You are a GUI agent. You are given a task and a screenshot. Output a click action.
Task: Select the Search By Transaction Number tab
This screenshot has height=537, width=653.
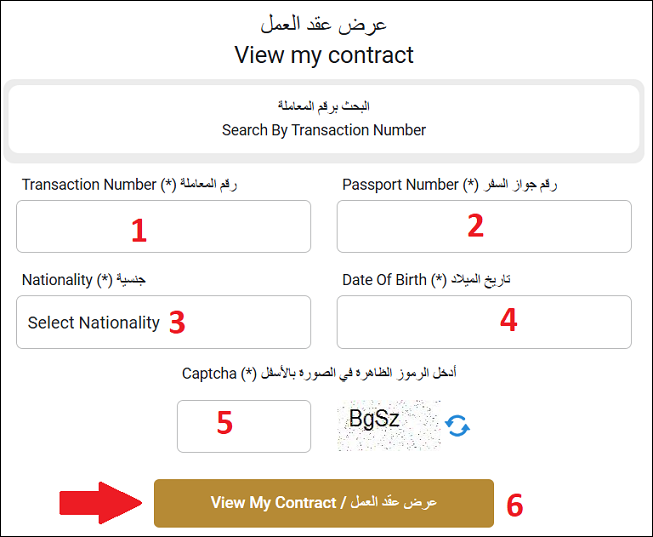click(x=324, y=119)
